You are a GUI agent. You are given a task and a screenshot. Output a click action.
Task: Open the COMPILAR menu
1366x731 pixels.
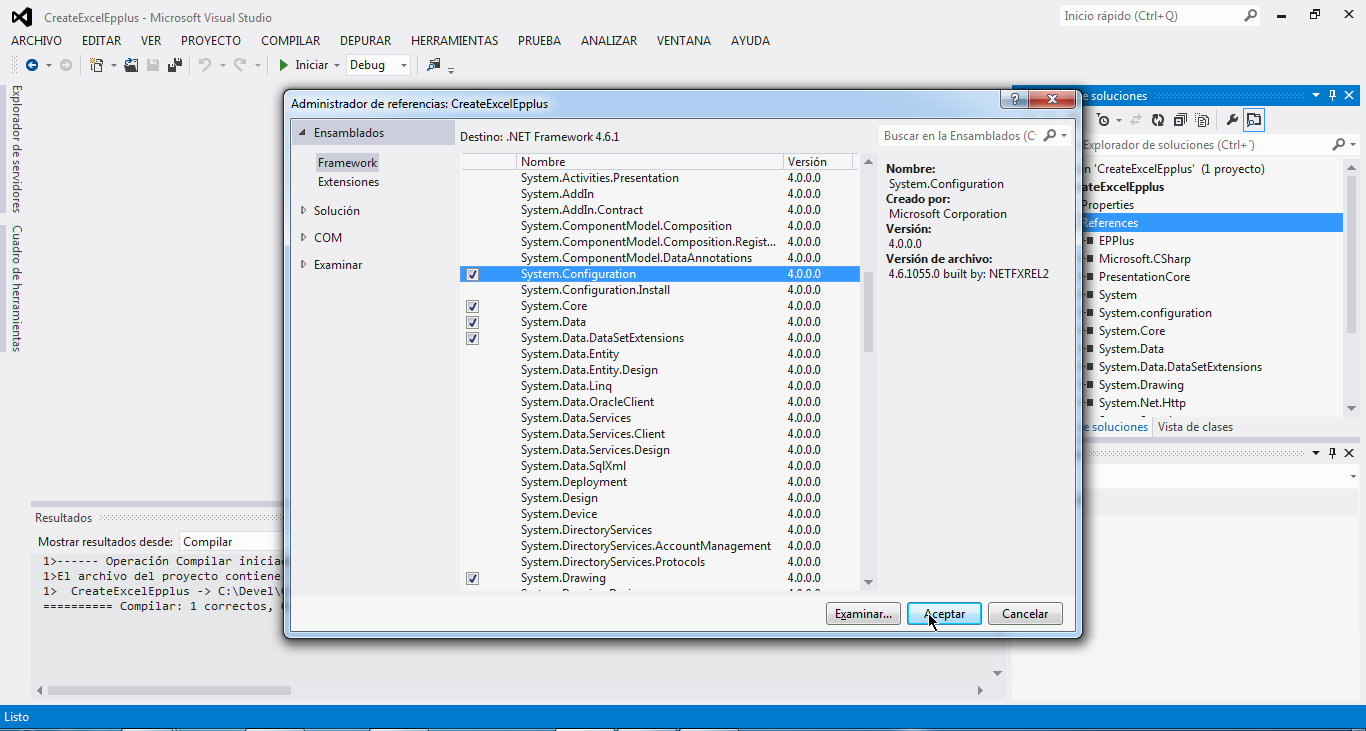click(x=290, y=41)
